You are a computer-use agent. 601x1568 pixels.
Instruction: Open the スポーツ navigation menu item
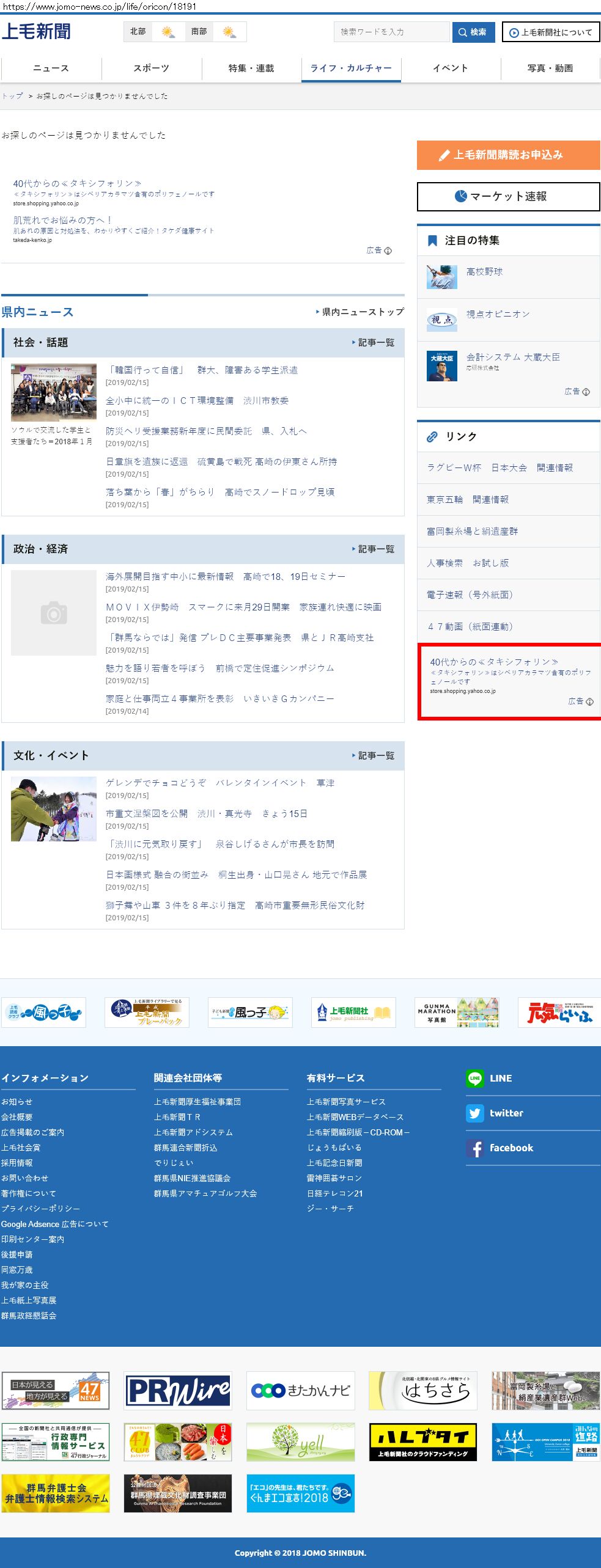tap(151, 68)
